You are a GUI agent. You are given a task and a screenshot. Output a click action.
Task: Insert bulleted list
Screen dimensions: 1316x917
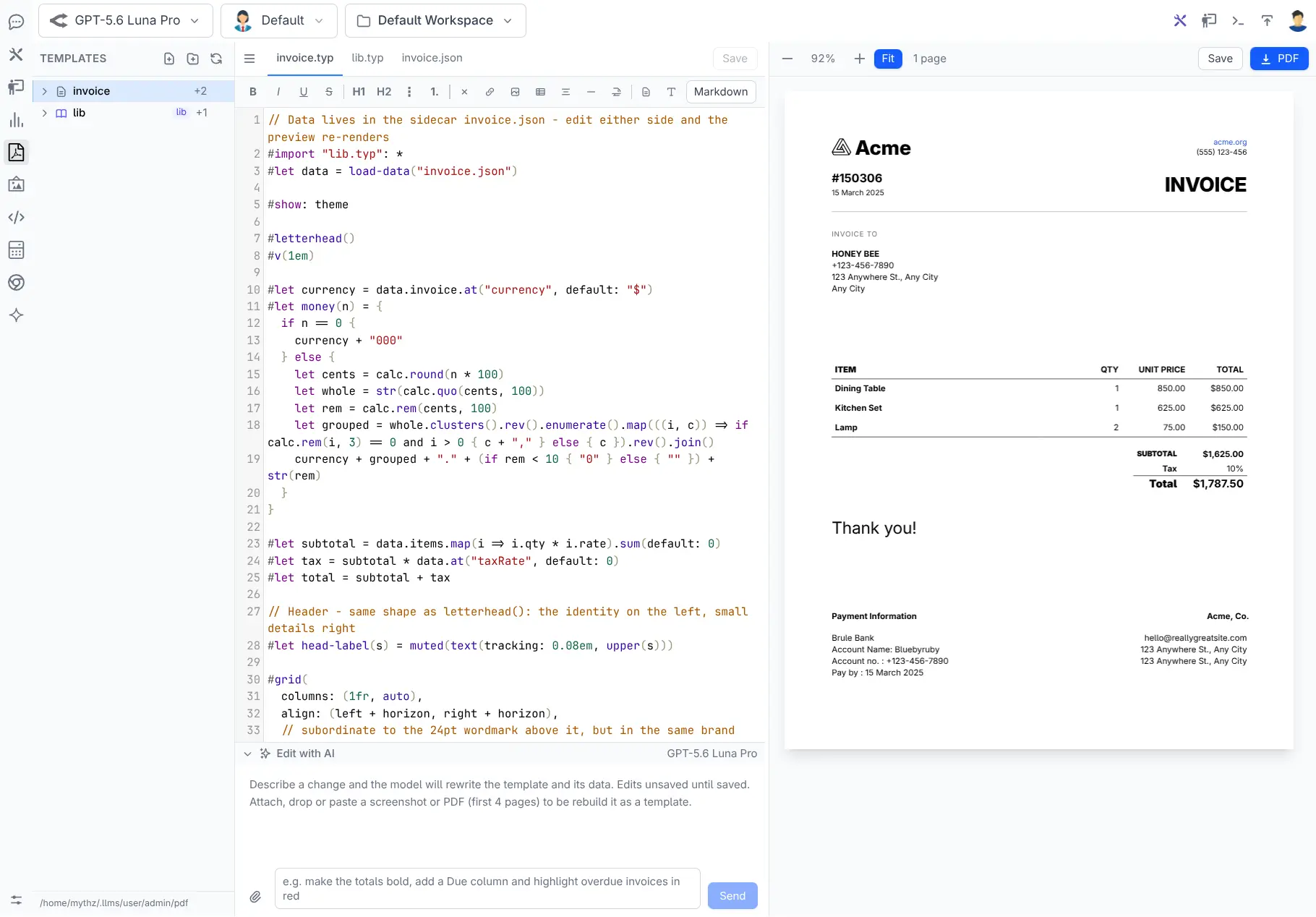[409, 92]
